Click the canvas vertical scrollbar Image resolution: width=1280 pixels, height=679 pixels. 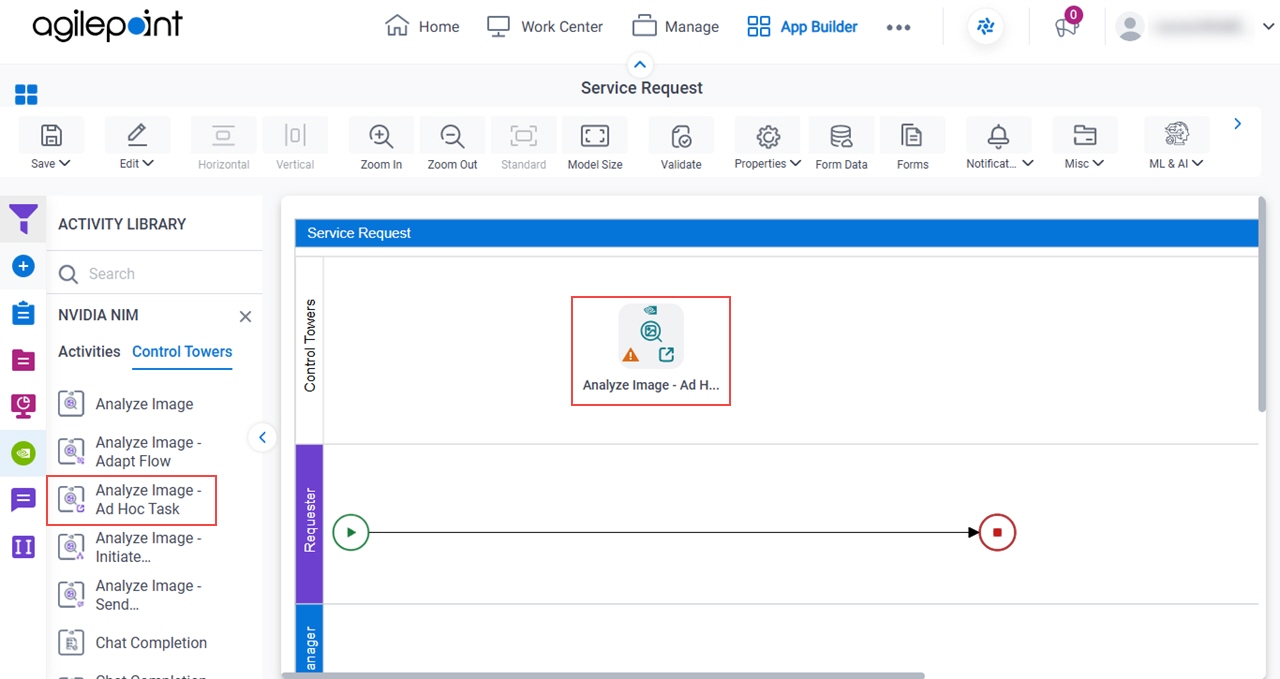(x=1262, y=304)
